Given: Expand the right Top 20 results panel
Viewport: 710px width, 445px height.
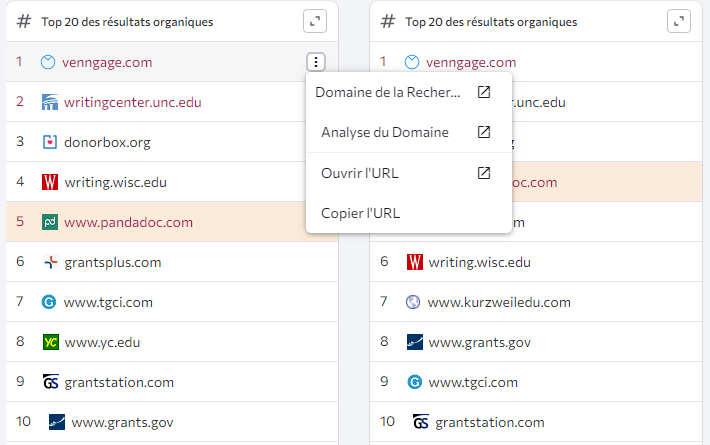Looking at the screenshot, I should [x=679, y=21].
